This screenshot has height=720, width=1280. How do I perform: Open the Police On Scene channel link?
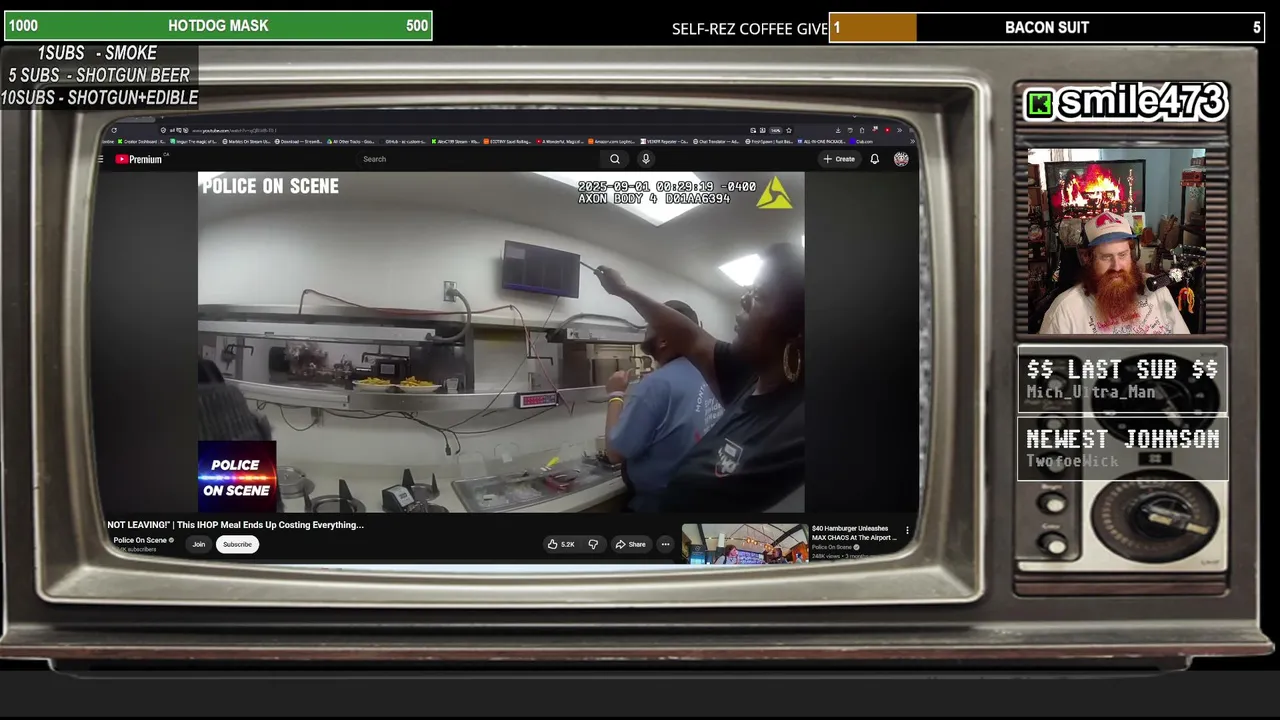(140, 540)
